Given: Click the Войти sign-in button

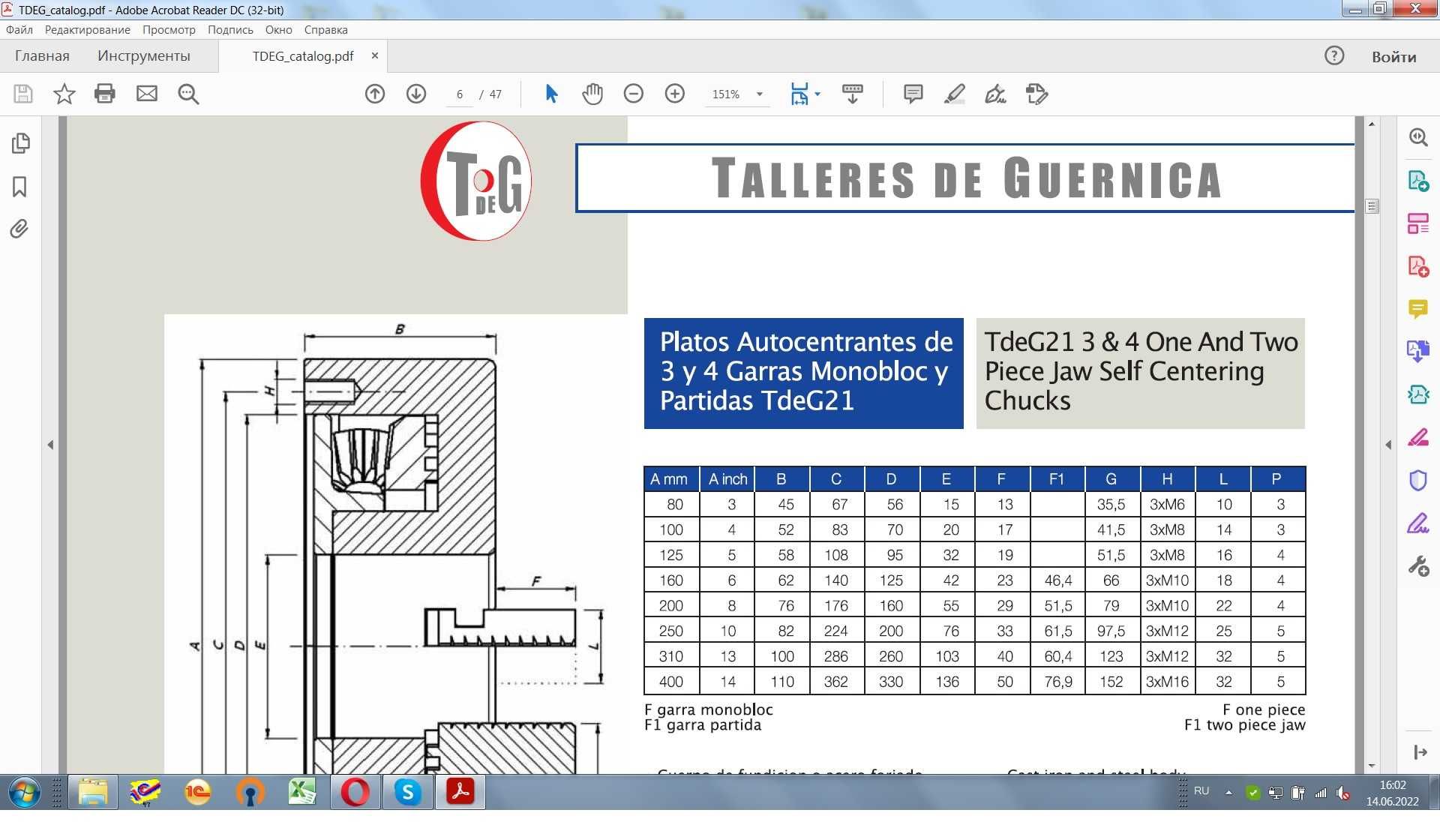Looking at the screenshot, I should click(x=1394, y=57).
